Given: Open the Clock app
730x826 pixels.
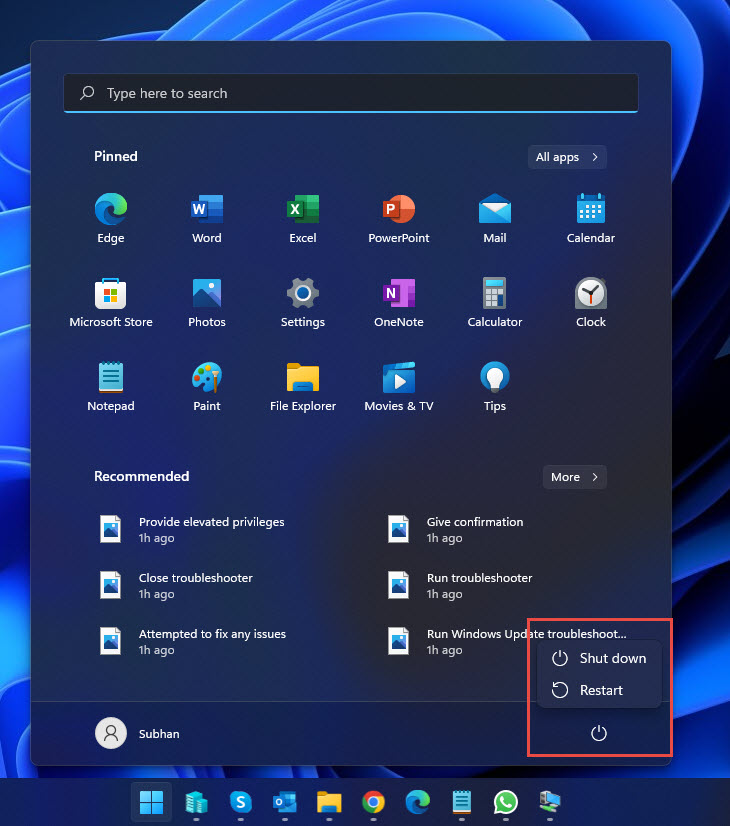Looking at the screenshot, I should click(590, 302).
